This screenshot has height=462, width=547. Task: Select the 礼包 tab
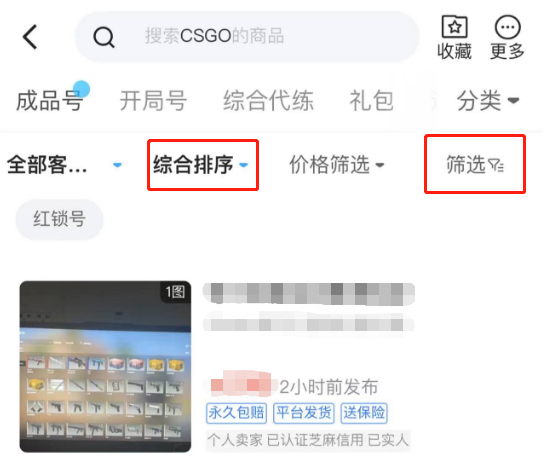[372, 100]
